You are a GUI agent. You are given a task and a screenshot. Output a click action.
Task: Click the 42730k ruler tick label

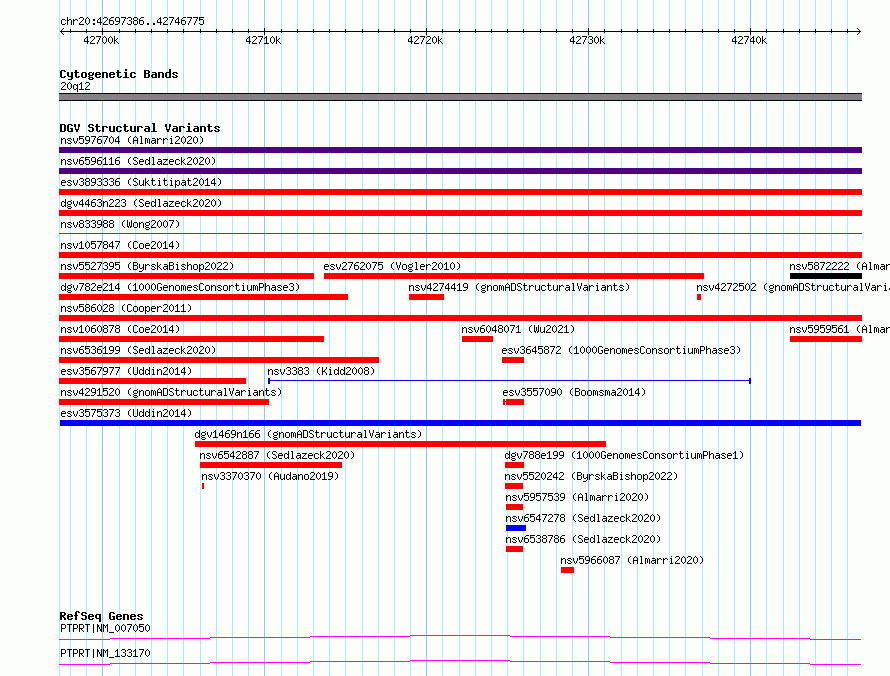587,40
